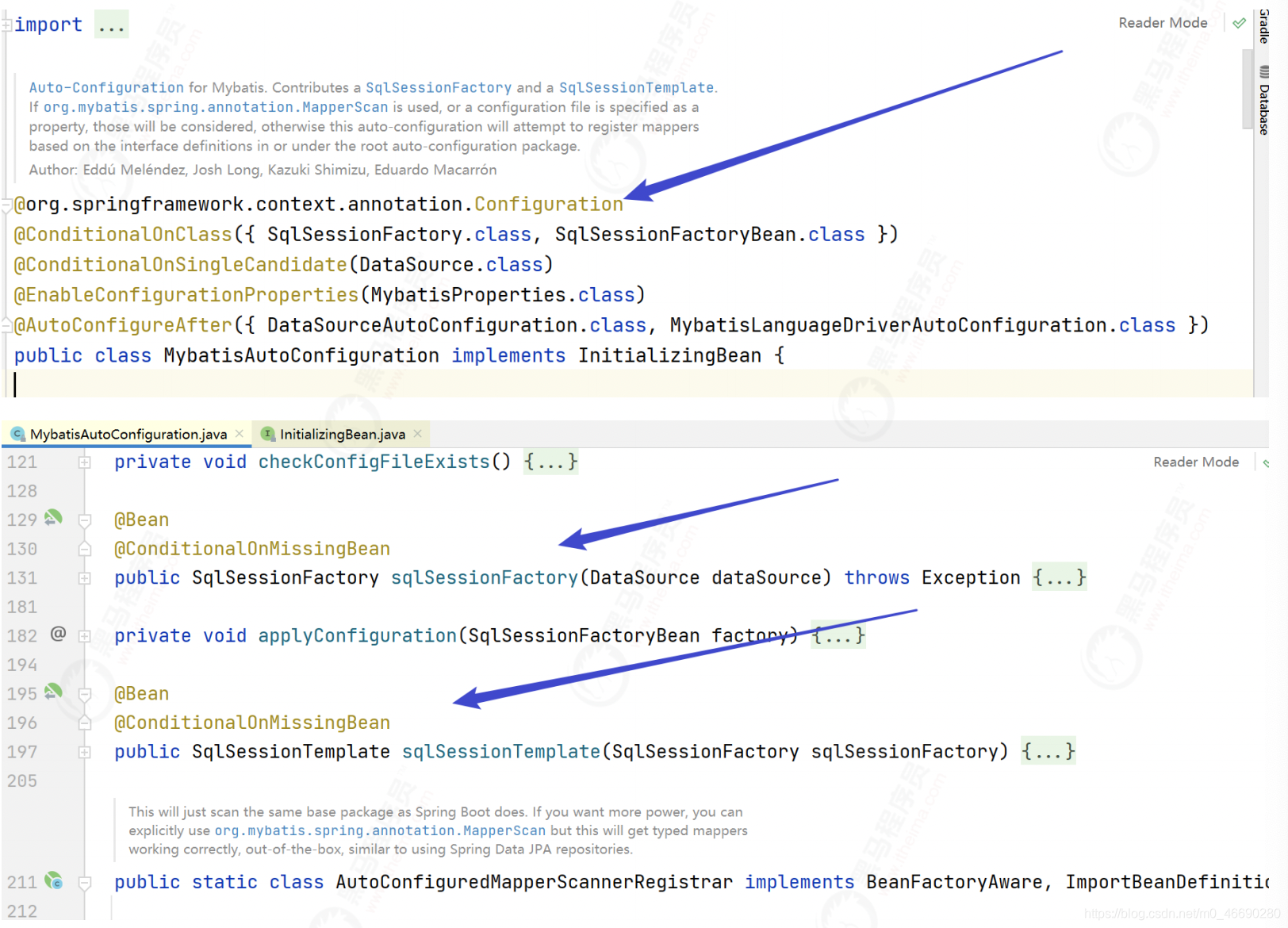This screenshot has height=928, width=1288.
Task: Click the @ gutter icon at line 182
Action: (58, 634)
